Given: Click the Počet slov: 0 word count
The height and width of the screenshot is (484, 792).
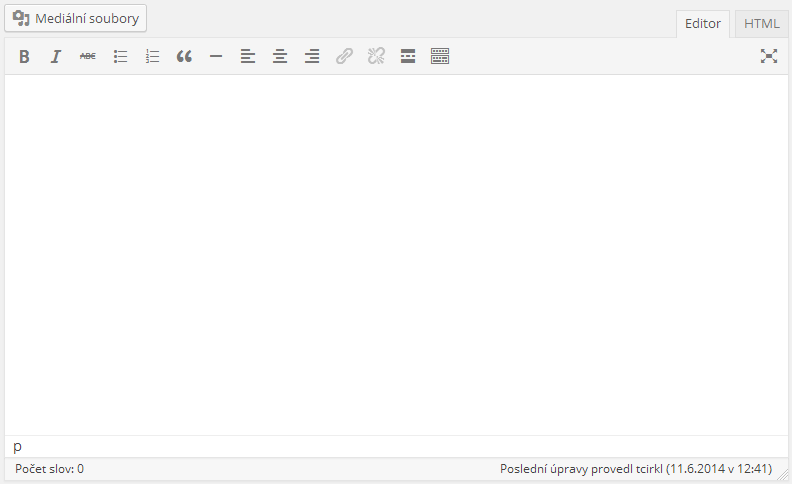Looking at the screenshot, I should point(50,469).
